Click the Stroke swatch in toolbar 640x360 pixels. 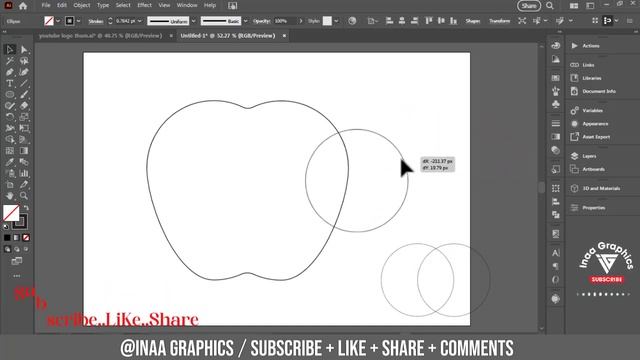click(20, 222)
